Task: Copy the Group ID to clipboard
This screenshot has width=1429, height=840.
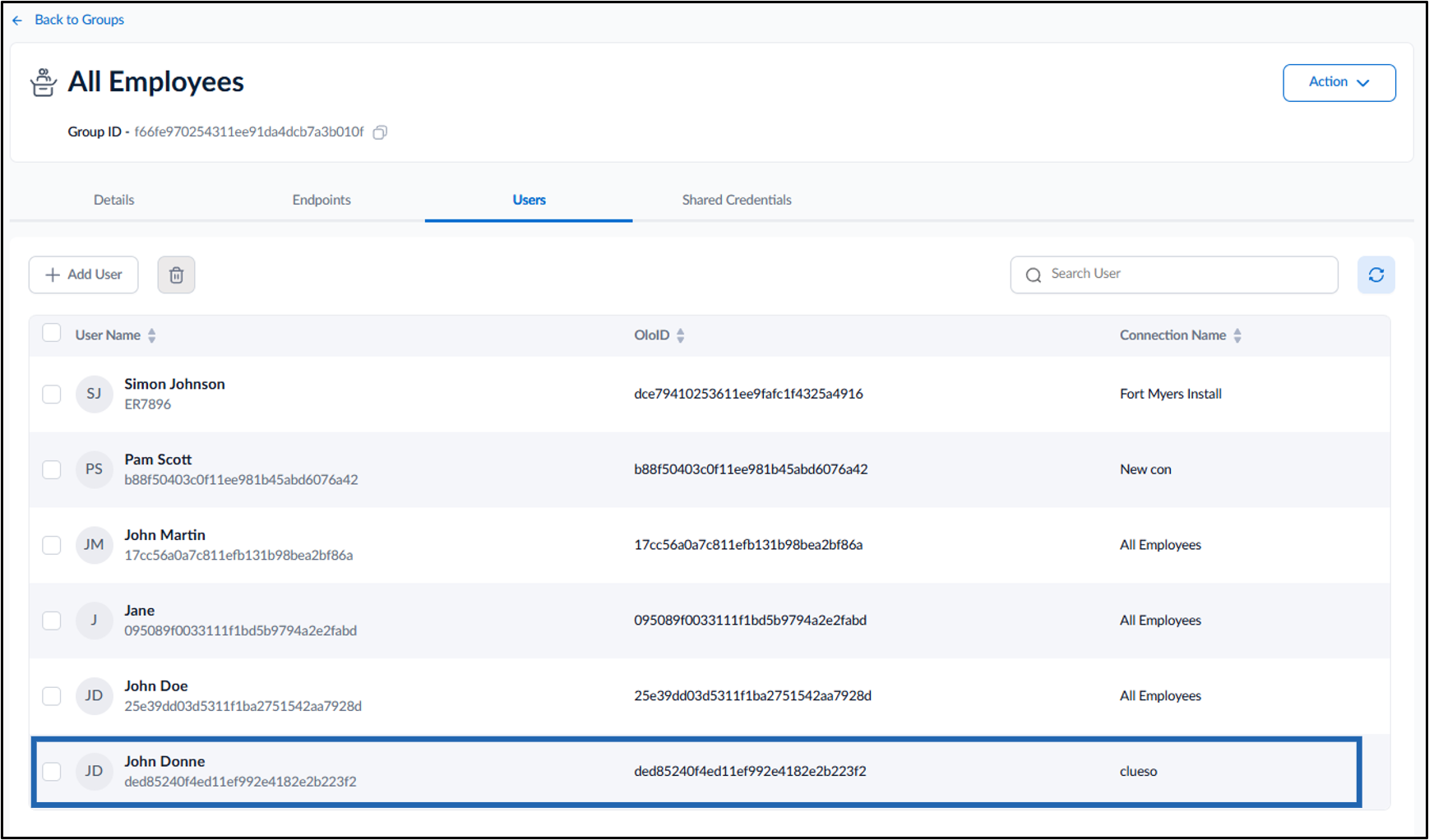Action: pyautogui.click(x=380, y=132)
